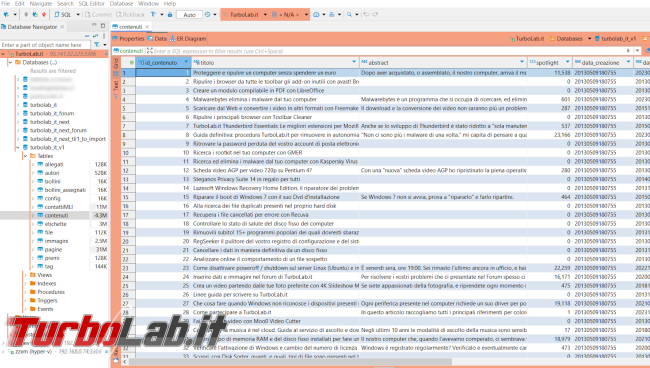650x368 pixels.
Task: Click the SQL filter expression field
Action: (x=389, y=51)
